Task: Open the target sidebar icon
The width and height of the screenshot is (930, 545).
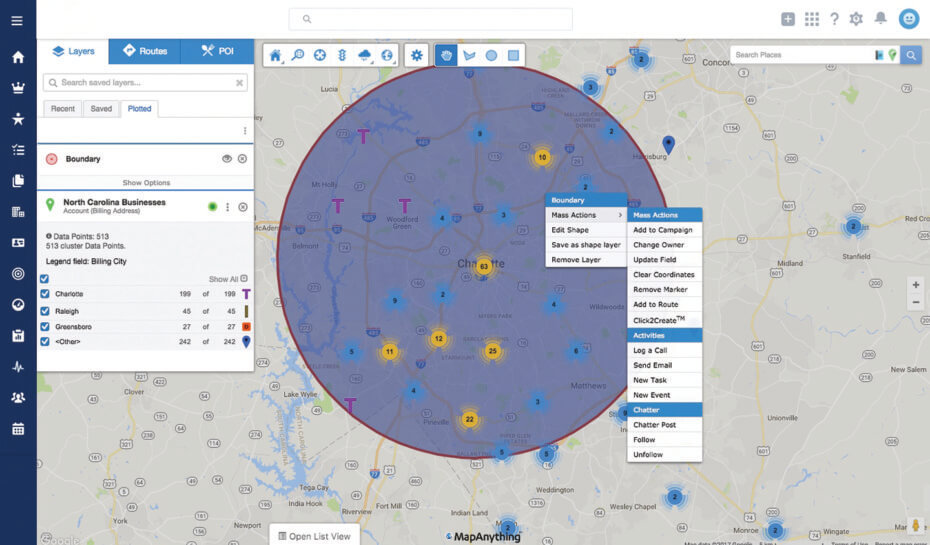Action: click(x=18, y=273)
